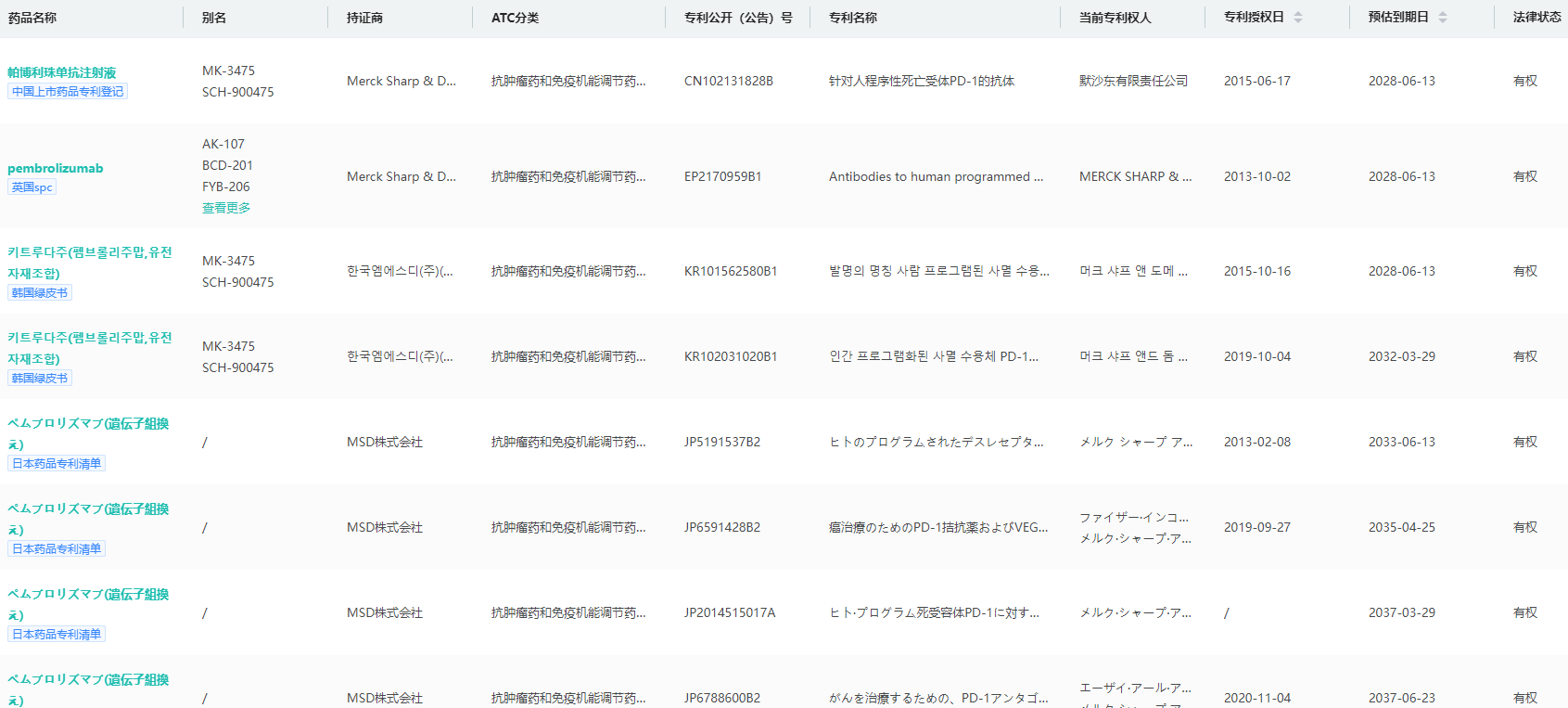This screenshot has height=708, width=1568.
Task: Click the 한국엠에스디 holder in the KR101562580B1 row
Action: point(400,272)
